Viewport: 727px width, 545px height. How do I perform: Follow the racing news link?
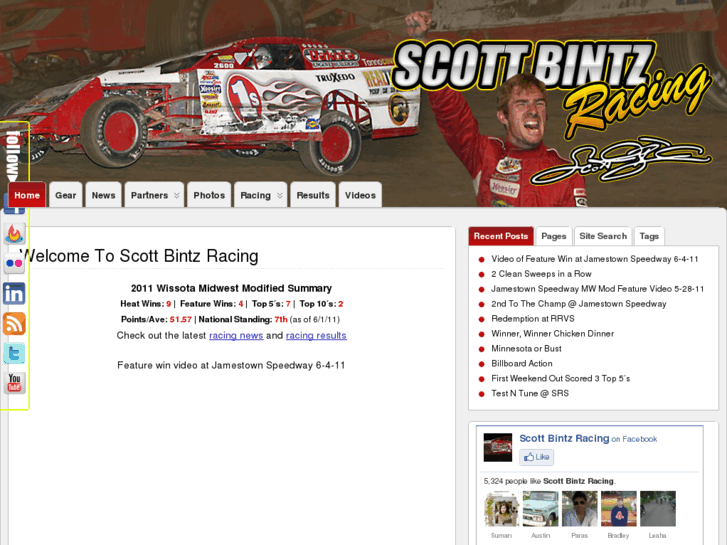click(236, 335)
